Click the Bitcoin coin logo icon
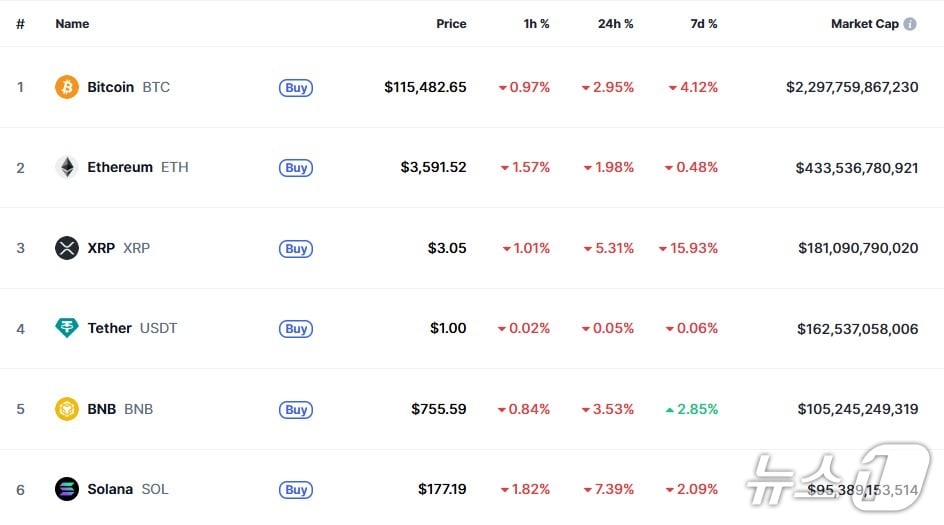Screen dimensions: 944x525 [67, 87]
